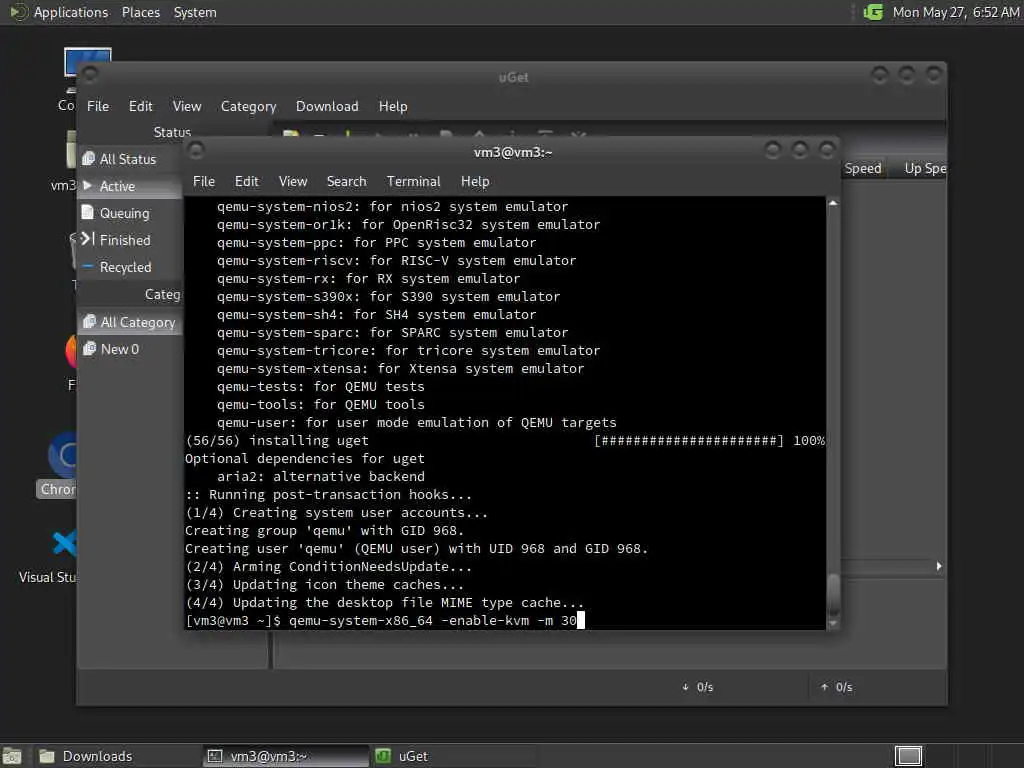Click the New 0 category icon
This screenshot has height=768, width=1024.
89,349
